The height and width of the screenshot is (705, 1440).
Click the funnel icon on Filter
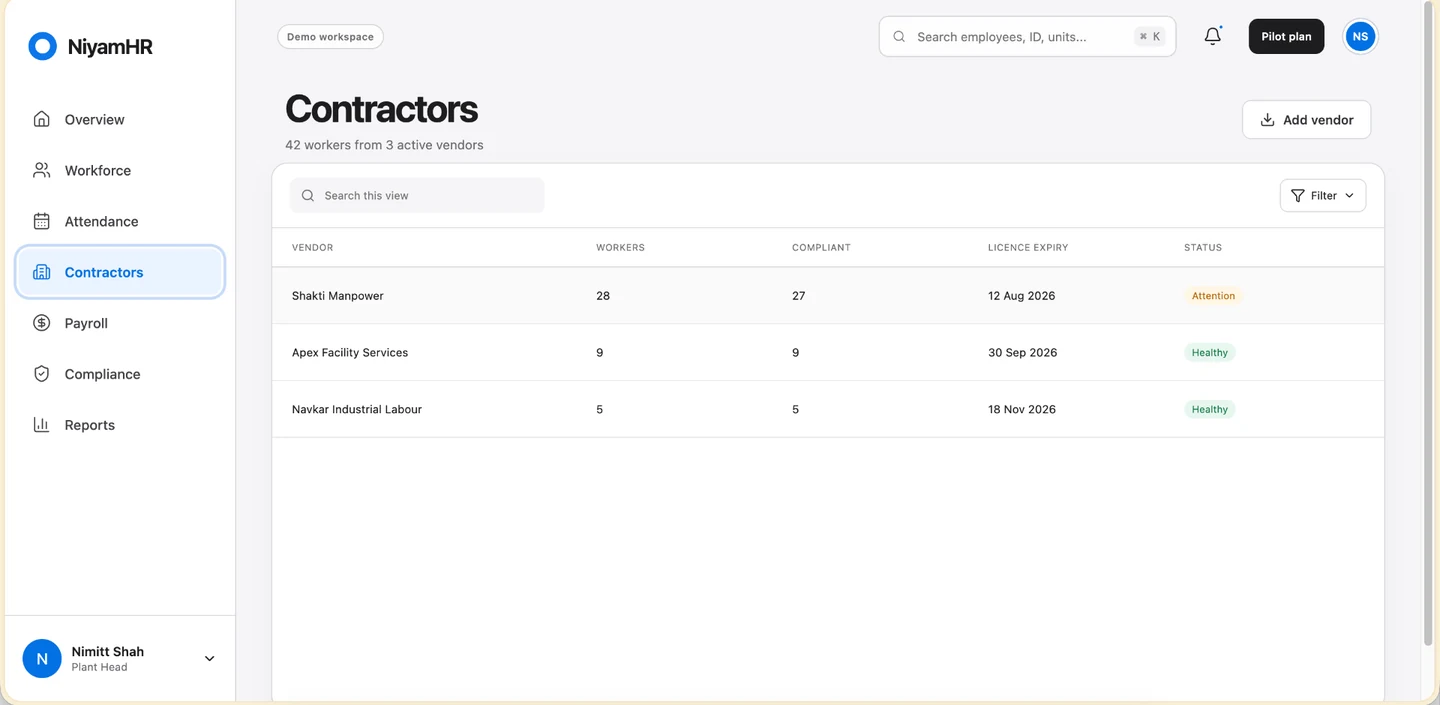point(1297,195)
